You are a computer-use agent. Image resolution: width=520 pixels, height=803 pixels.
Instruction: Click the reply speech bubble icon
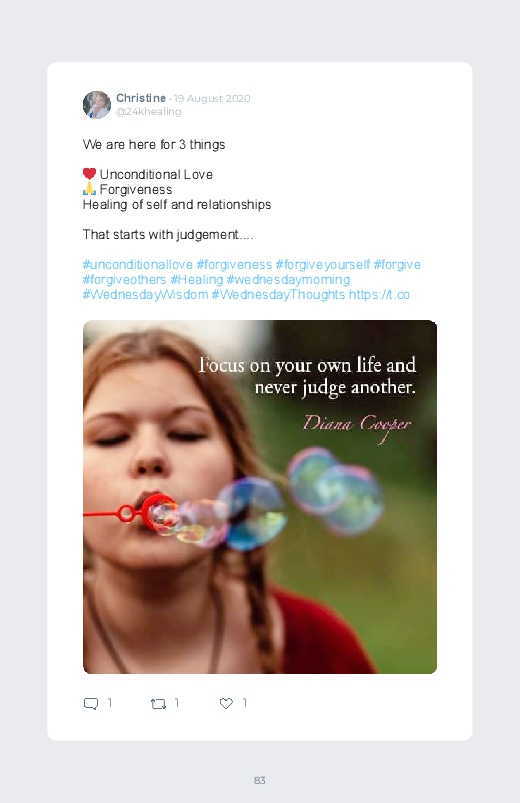[91, 704]
